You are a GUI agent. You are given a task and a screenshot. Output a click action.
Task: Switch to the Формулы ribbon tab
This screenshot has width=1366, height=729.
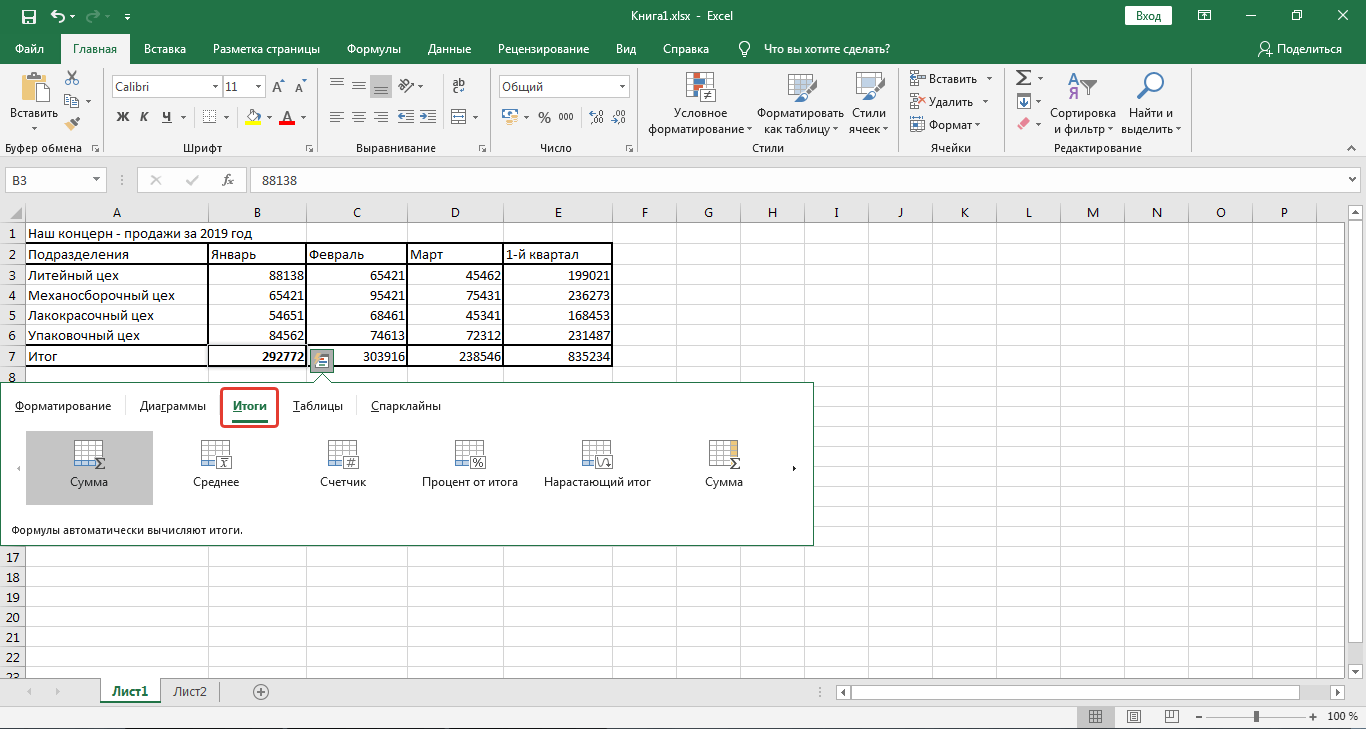pos(374,49)
